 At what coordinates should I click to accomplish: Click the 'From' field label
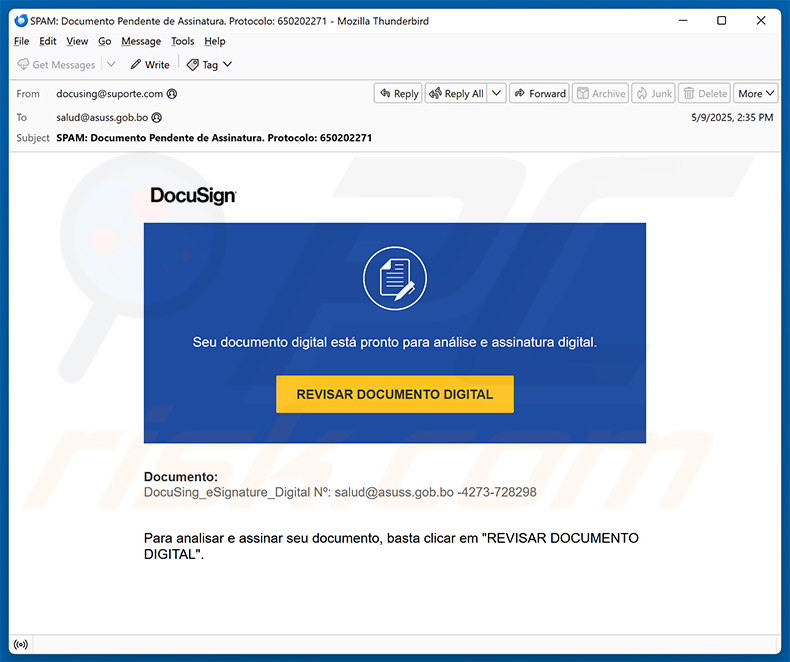(28, 94)
